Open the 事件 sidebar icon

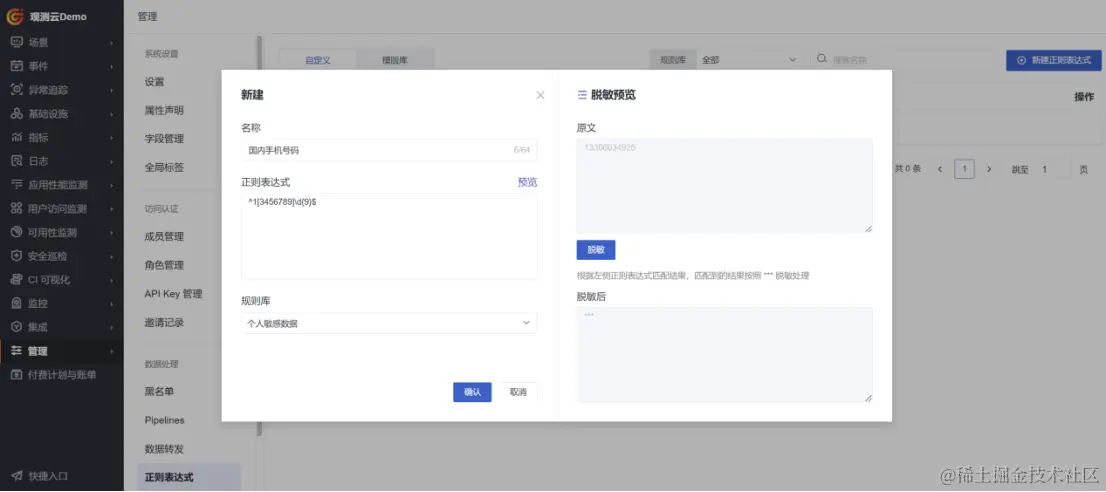(x=17, y=66)
